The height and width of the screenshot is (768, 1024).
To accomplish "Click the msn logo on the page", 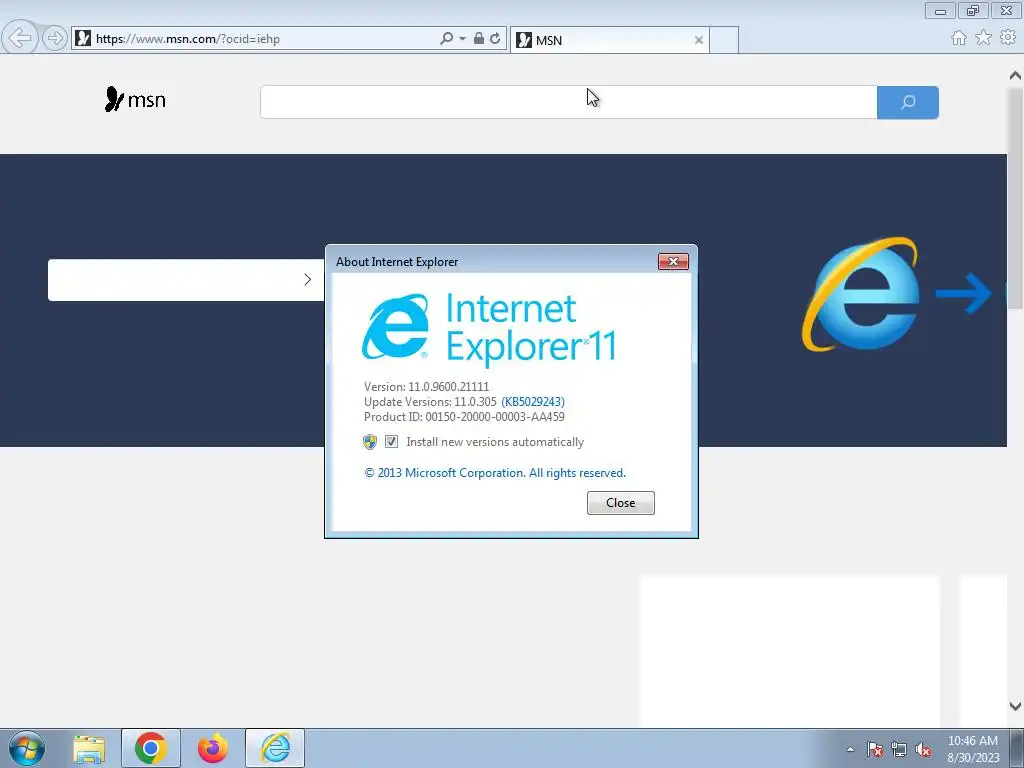I will (x=135, y=99).
